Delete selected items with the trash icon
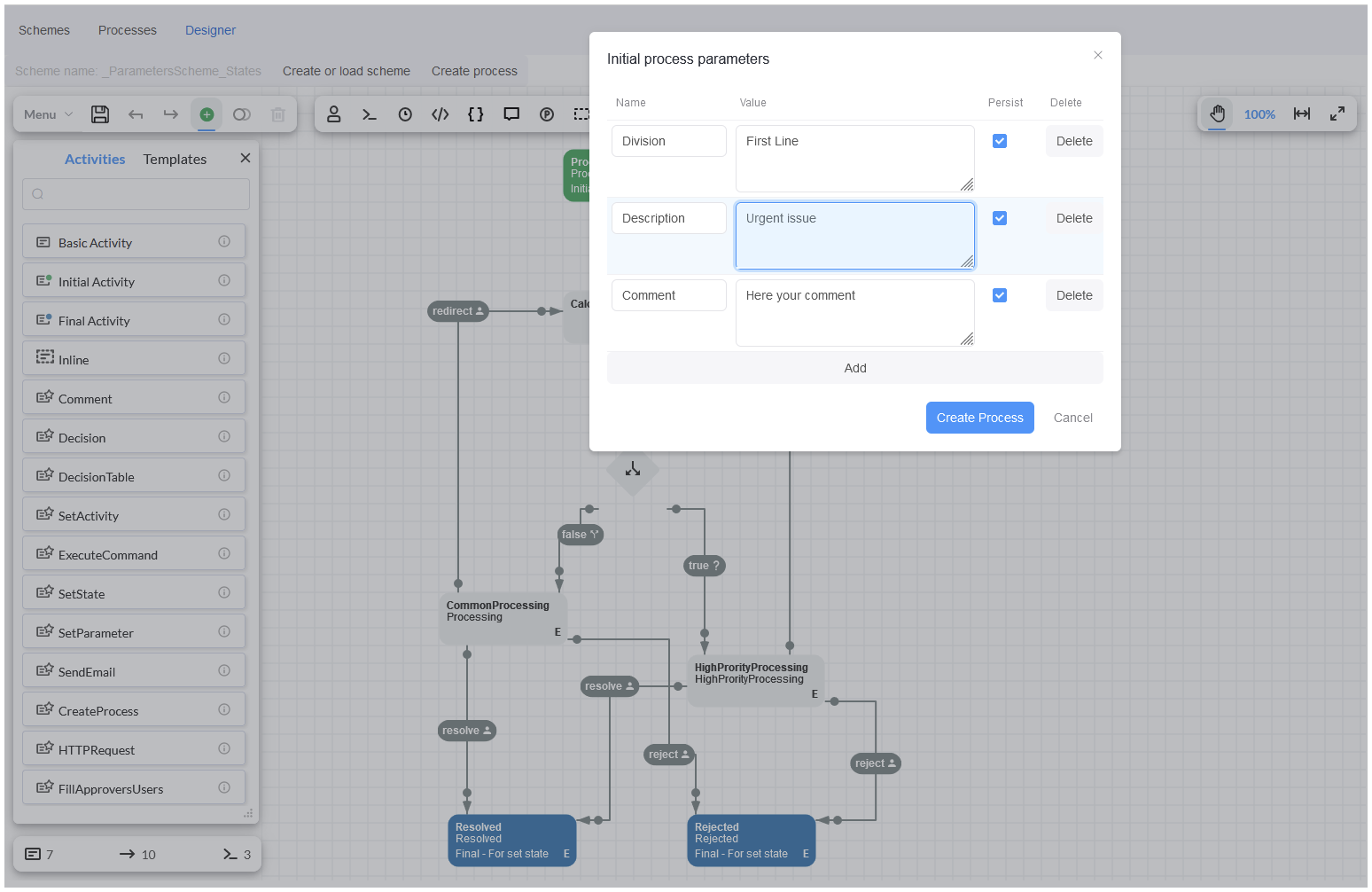The image size is (1372, 892). (x=277, y=114)
